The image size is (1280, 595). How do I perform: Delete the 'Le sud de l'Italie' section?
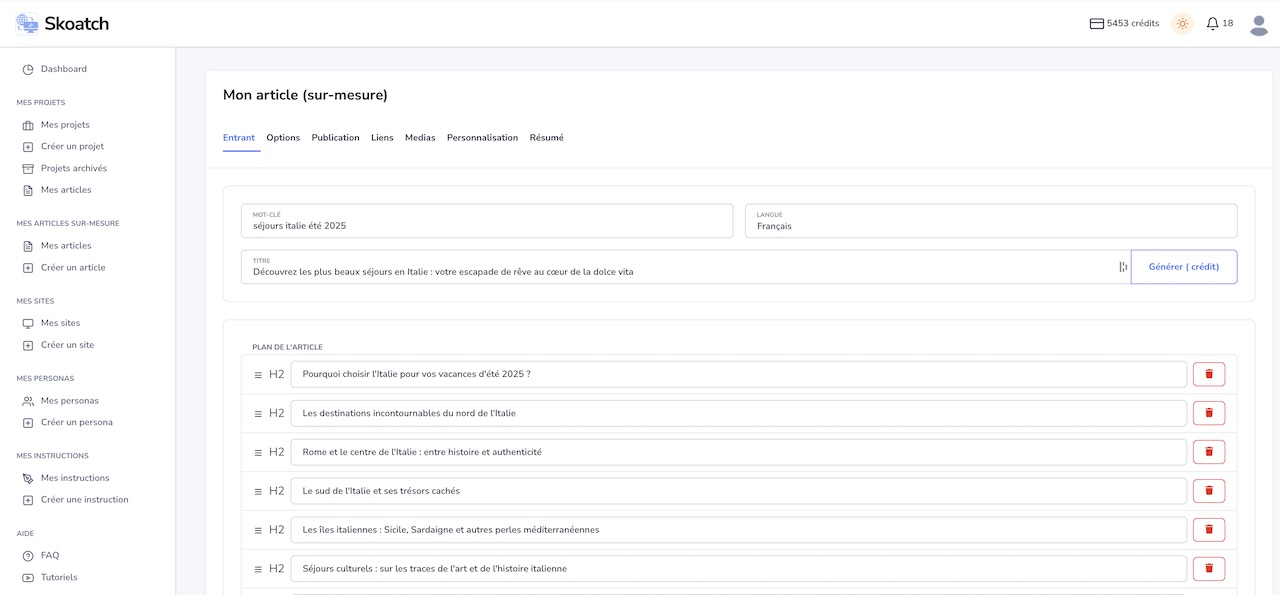pos(1209,491)
